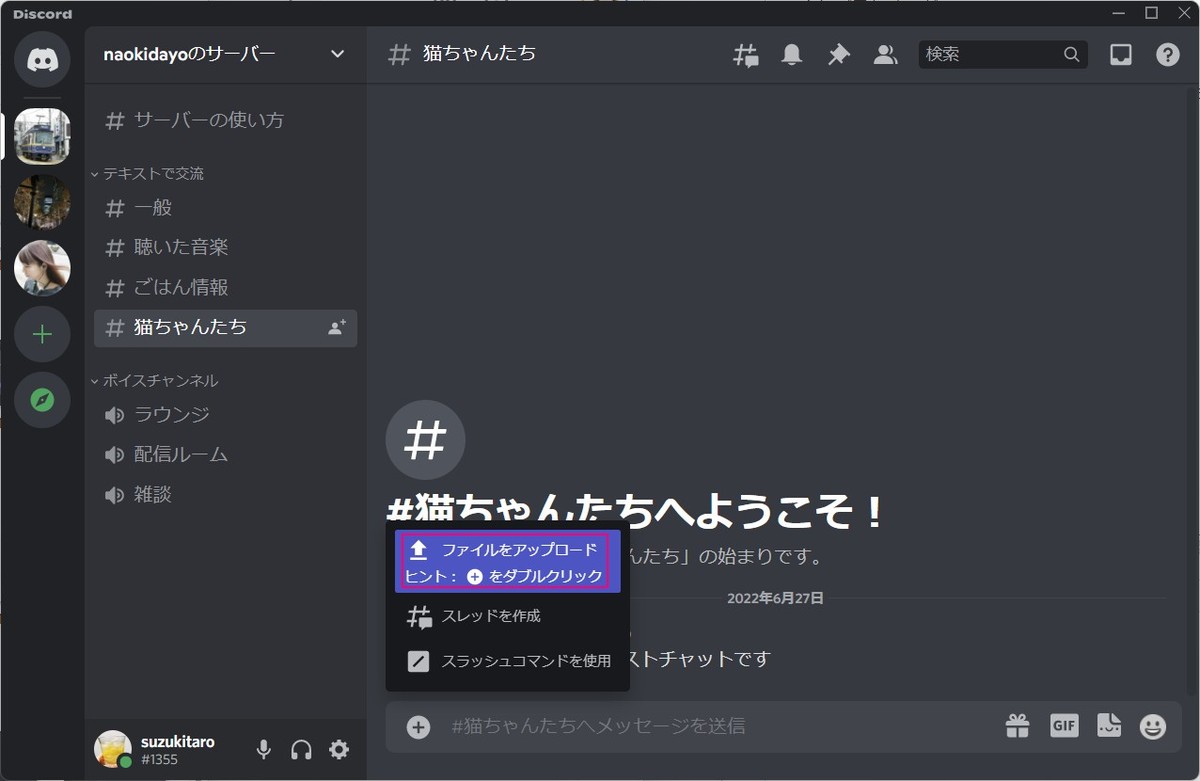Click message input #猫ちゃんたちへメッセージを送信
Viewport: 1200px width, 781px height.
[720, 726]
